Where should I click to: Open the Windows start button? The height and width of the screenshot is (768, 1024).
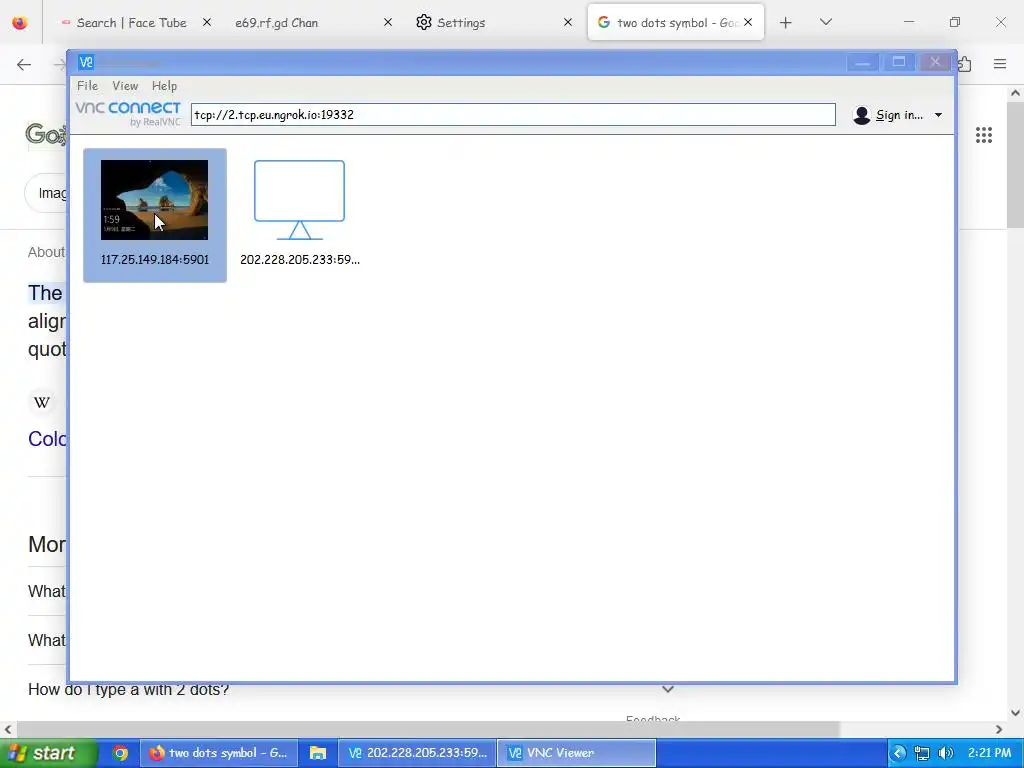[48, 753]
